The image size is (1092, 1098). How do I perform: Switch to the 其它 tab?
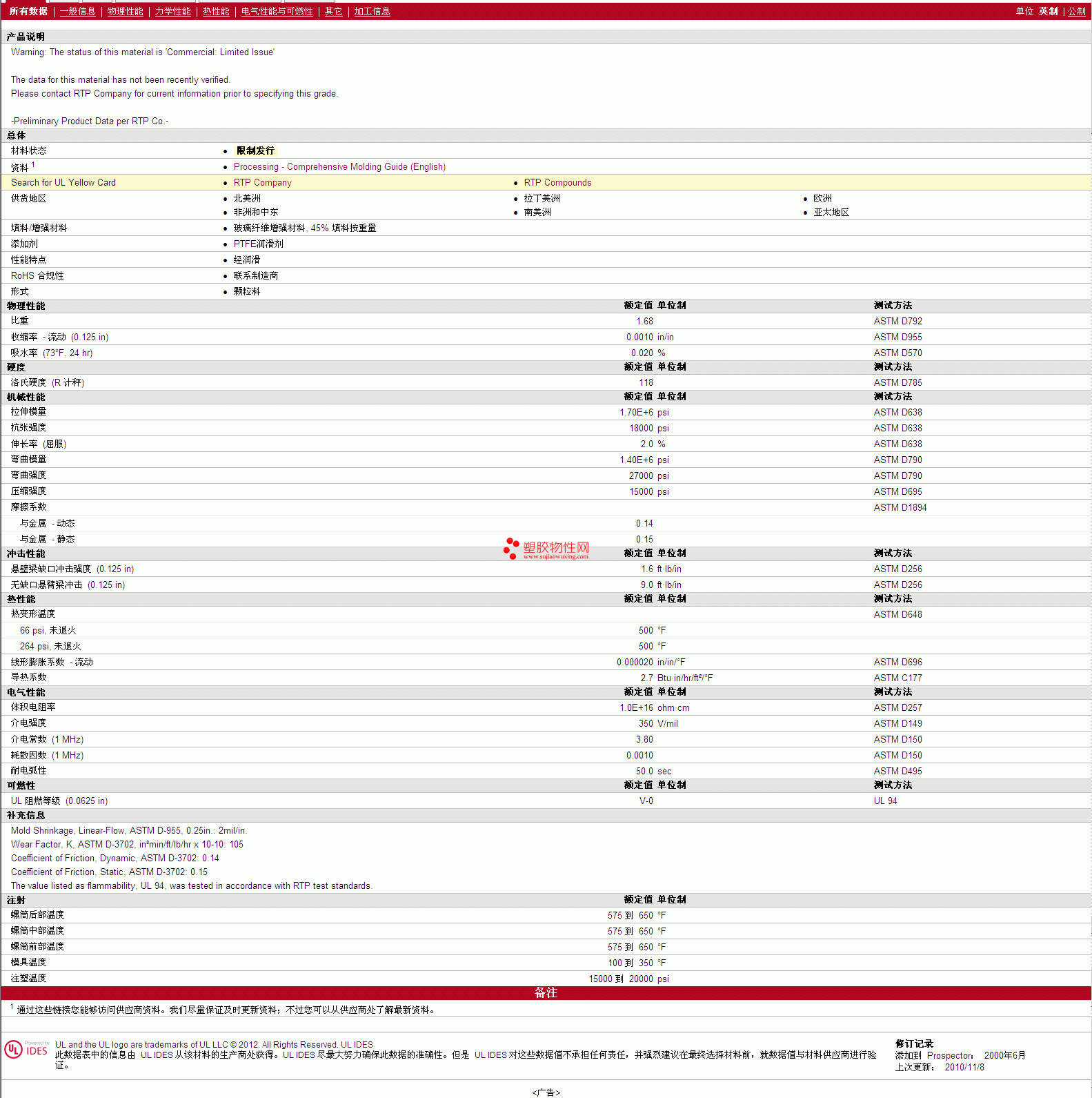click(333, 11)
